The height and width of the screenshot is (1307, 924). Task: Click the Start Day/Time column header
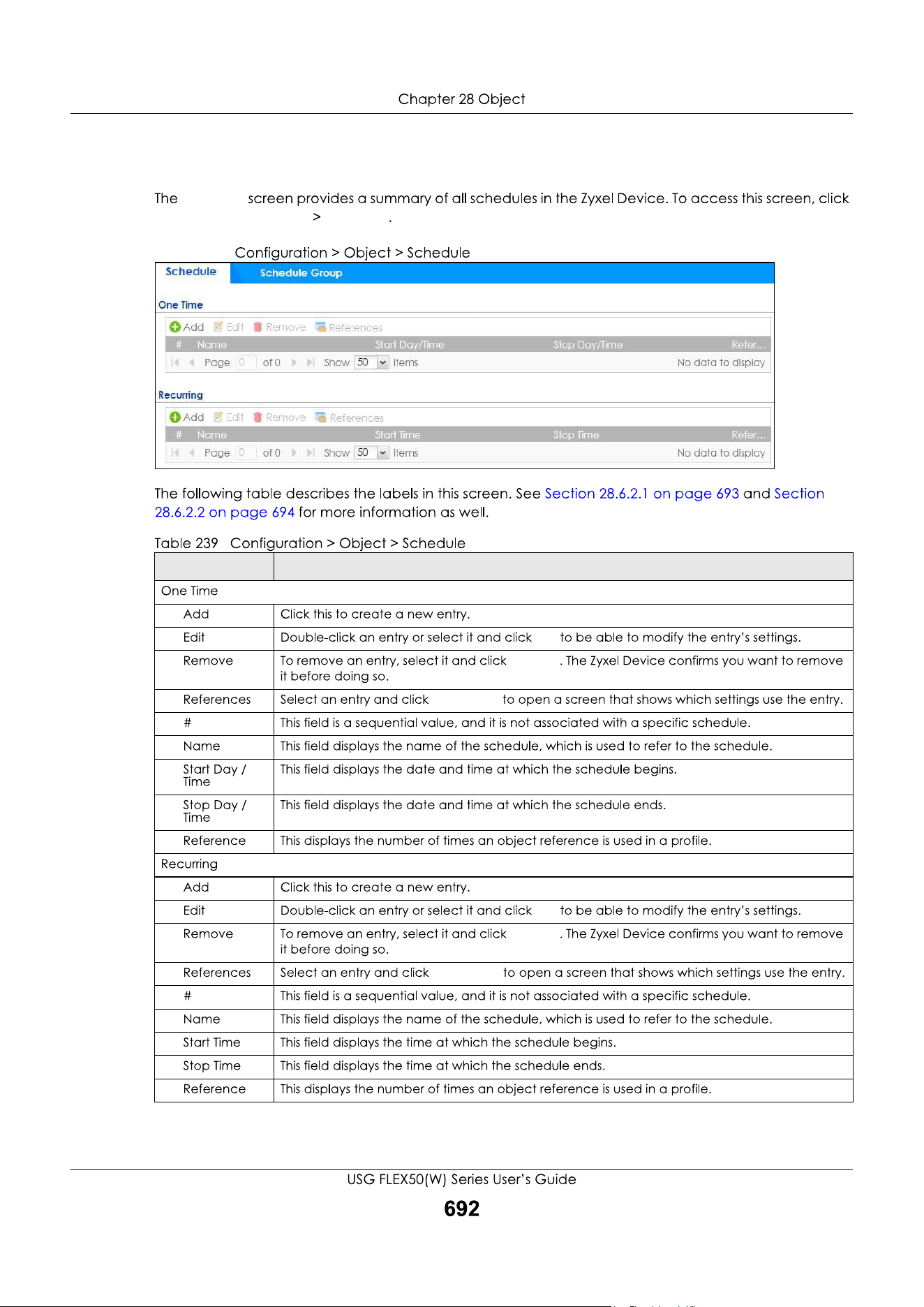click(x=409, y=344)
